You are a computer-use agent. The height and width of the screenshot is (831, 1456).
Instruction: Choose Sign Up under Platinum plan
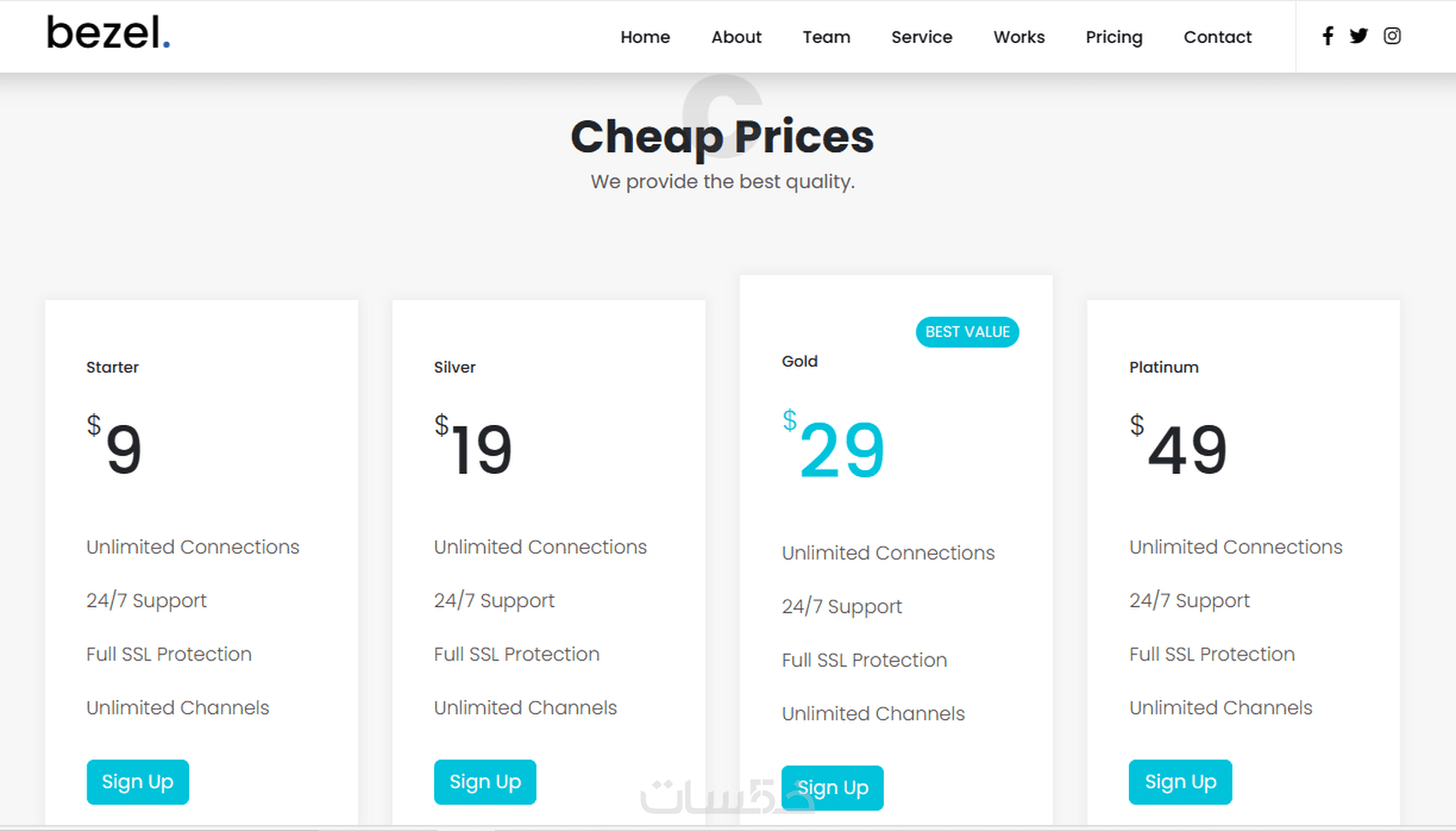tap(1180, 781)
